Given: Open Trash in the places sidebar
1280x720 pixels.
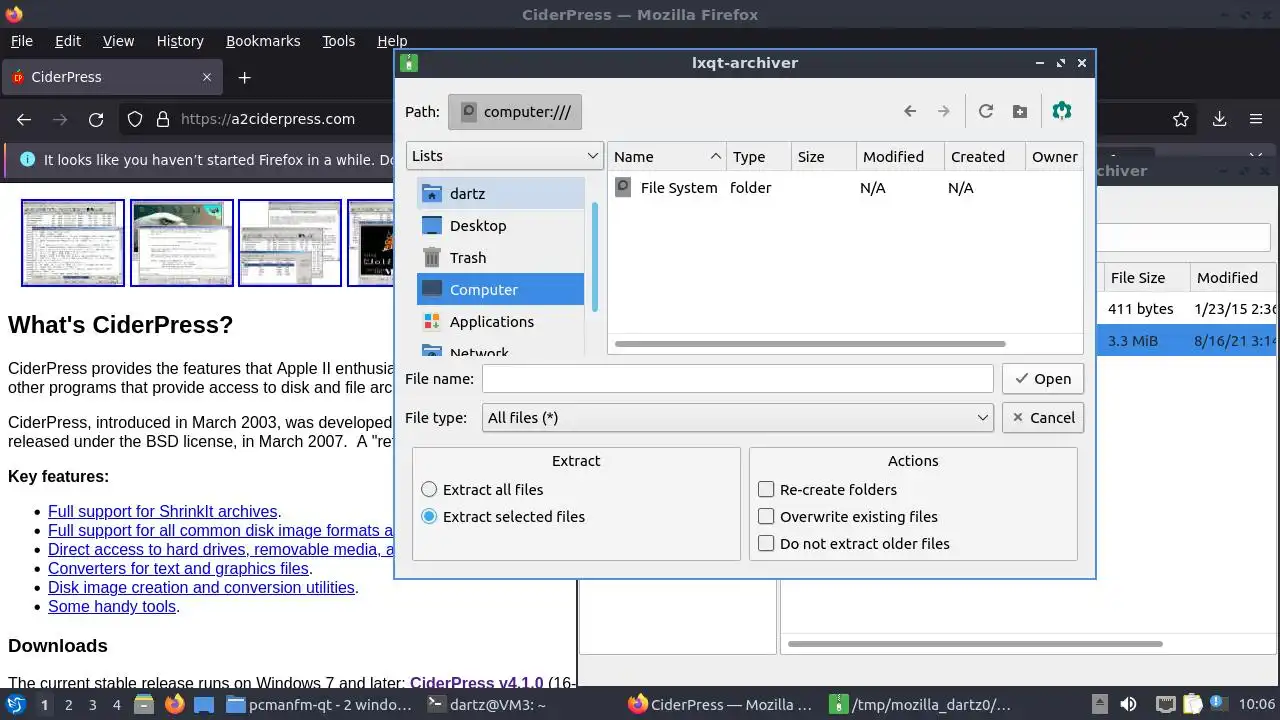Looking at the screenshot, I should [500, 258].
